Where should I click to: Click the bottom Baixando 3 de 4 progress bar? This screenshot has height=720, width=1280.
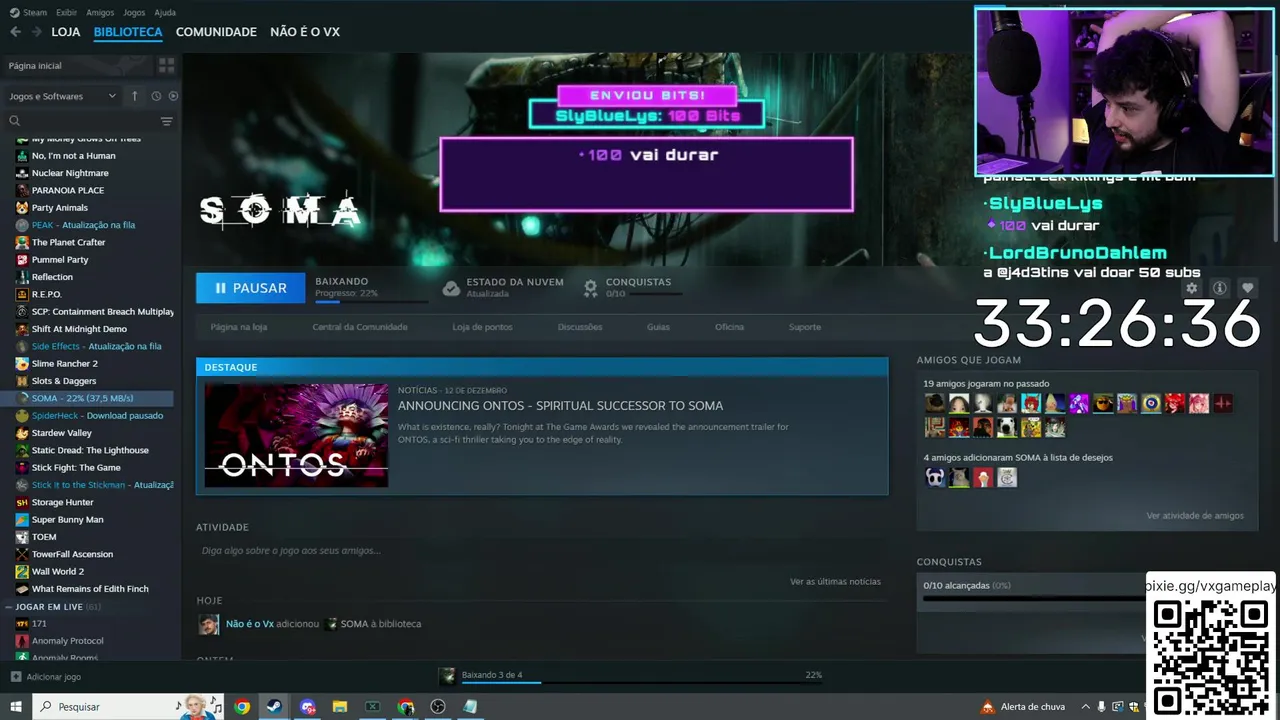642,684
